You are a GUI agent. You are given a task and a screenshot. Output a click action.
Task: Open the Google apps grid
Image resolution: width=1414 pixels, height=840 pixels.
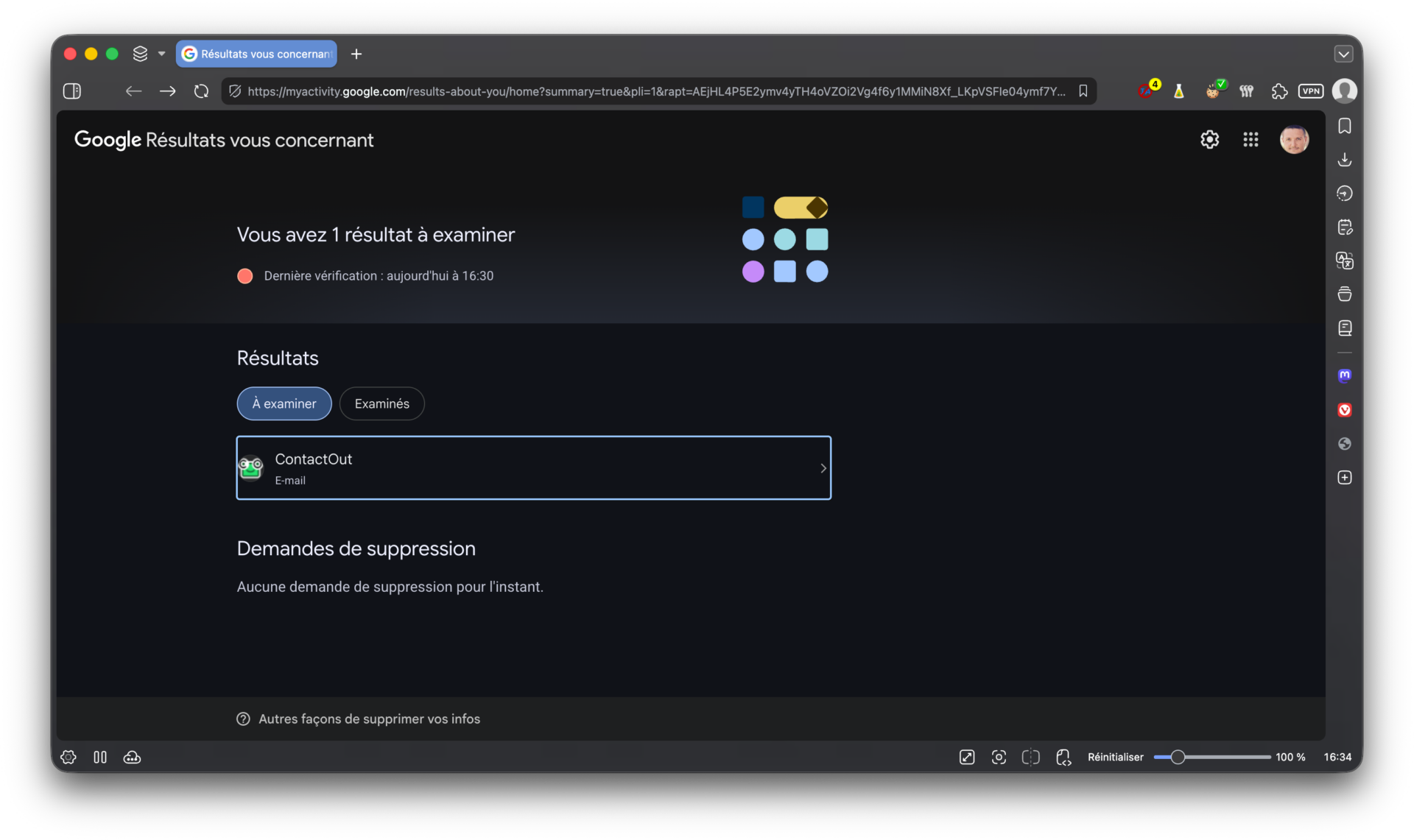[1251, 140]
